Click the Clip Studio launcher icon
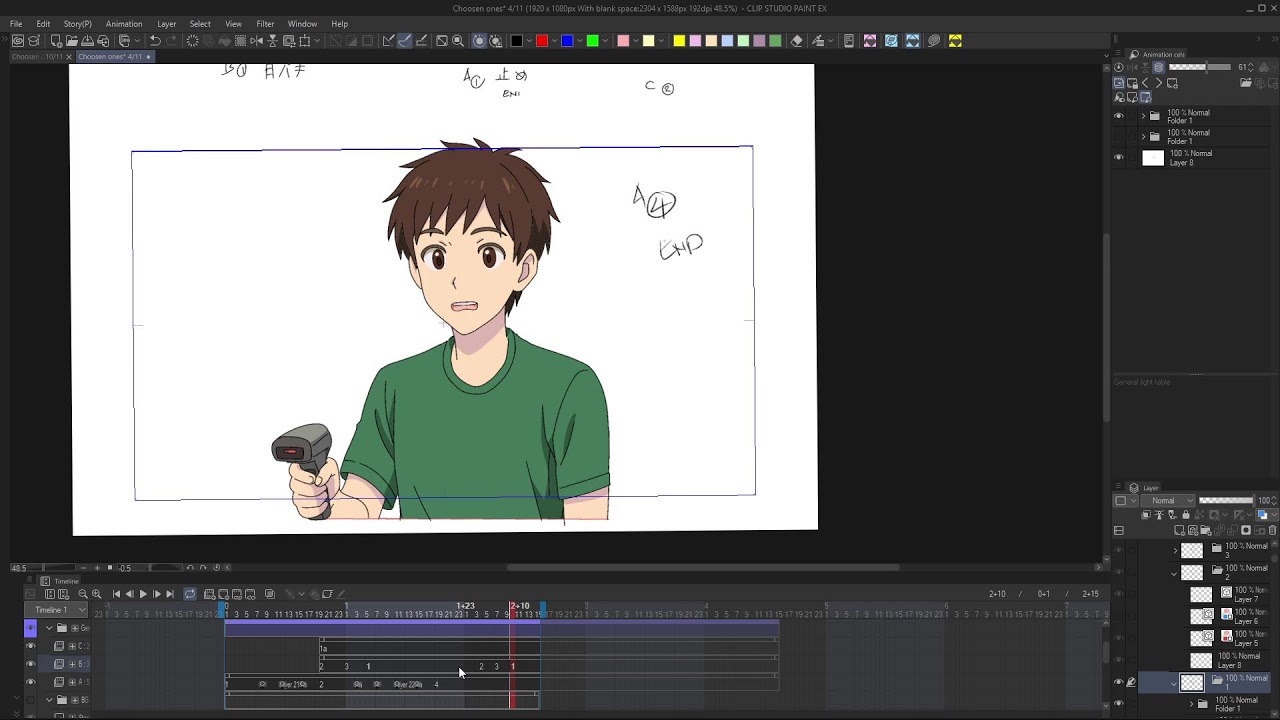Image resolution: width=1280 pixels, height=720 pixels. click(x=18, y=41)
